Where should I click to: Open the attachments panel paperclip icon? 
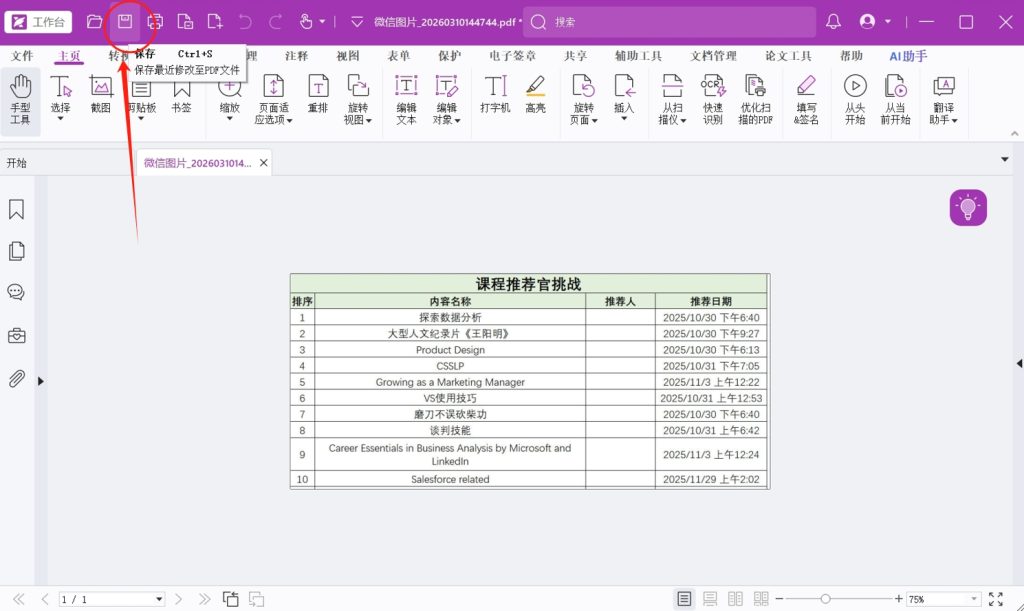16,379
